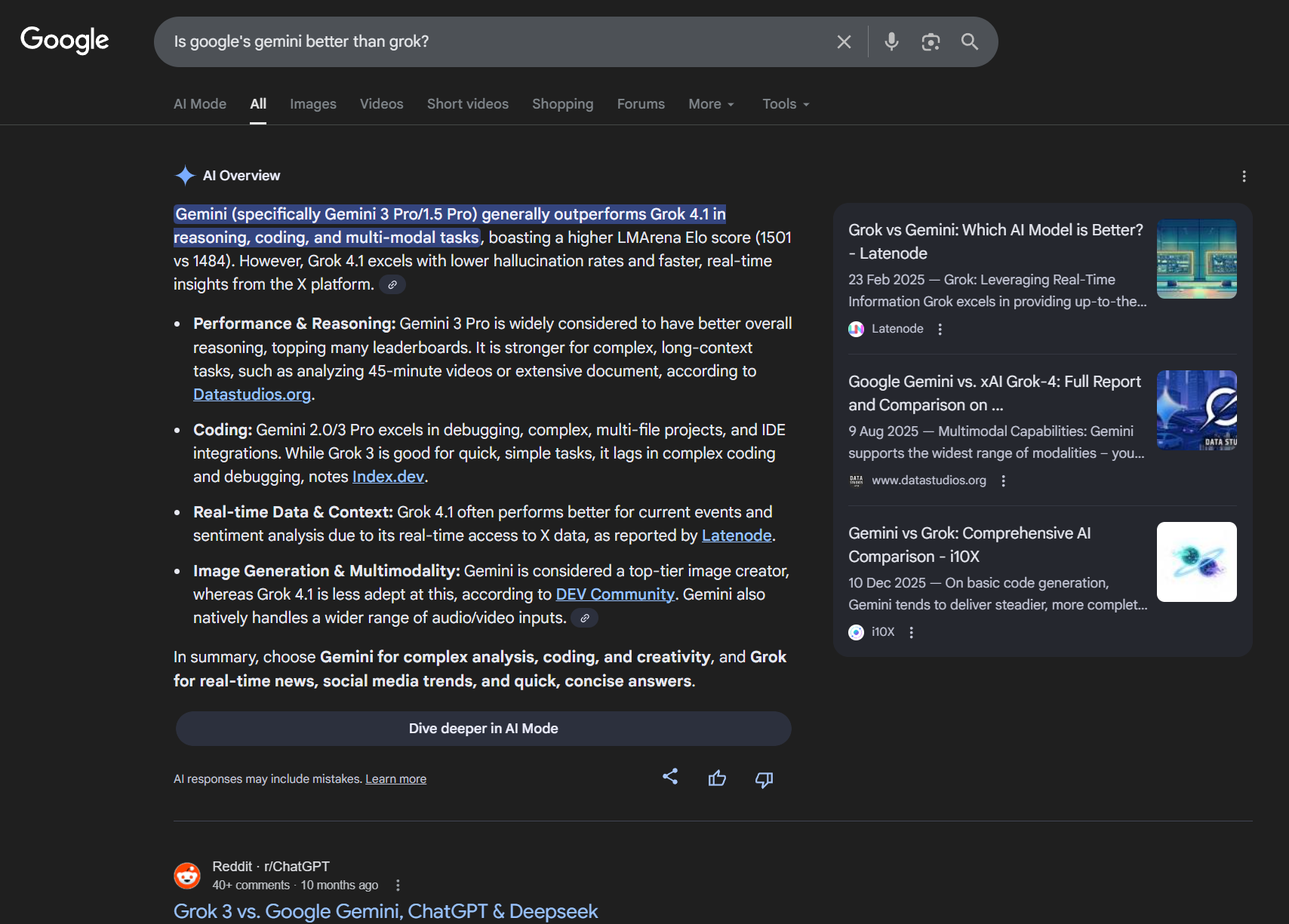Click the Grok vs Gemini Latenode thumbnail
The image size is (1289, 924).
(1196, 259)
